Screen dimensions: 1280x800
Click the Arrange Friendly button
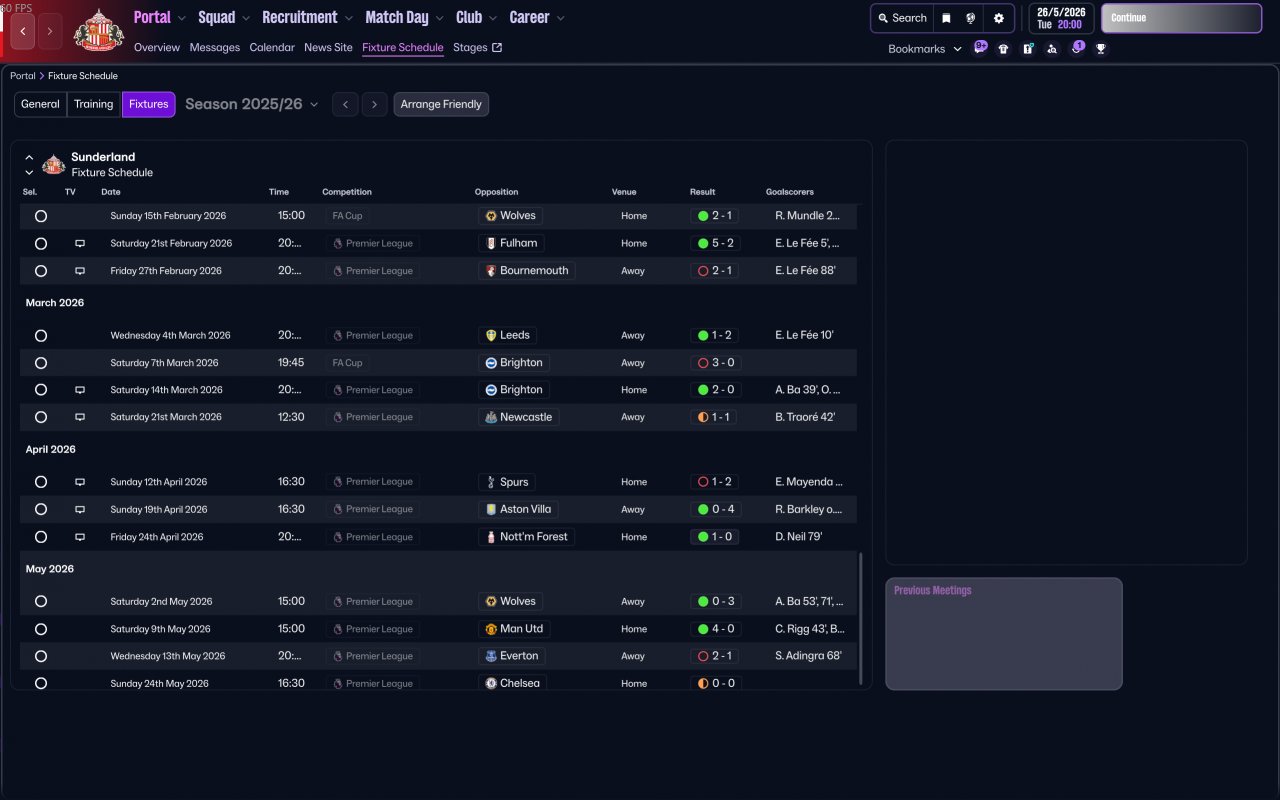point(441,104)
